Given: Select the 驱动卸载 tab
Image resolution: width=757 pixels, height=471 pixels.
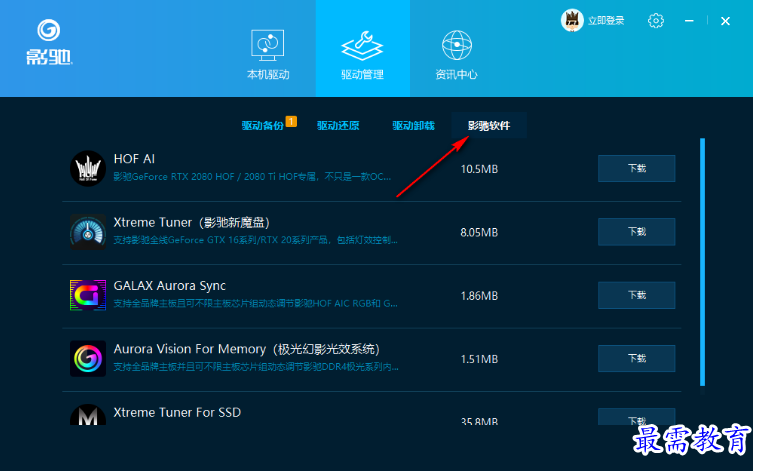Looking at the screenshot, I should [x=413, y=125].
